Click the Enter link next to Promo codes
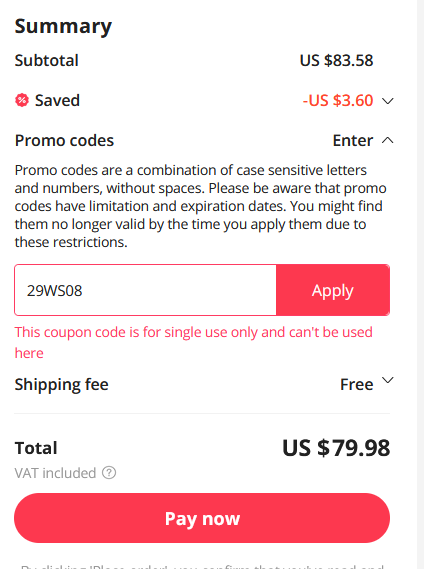424x569 pixels. point(352,140)
